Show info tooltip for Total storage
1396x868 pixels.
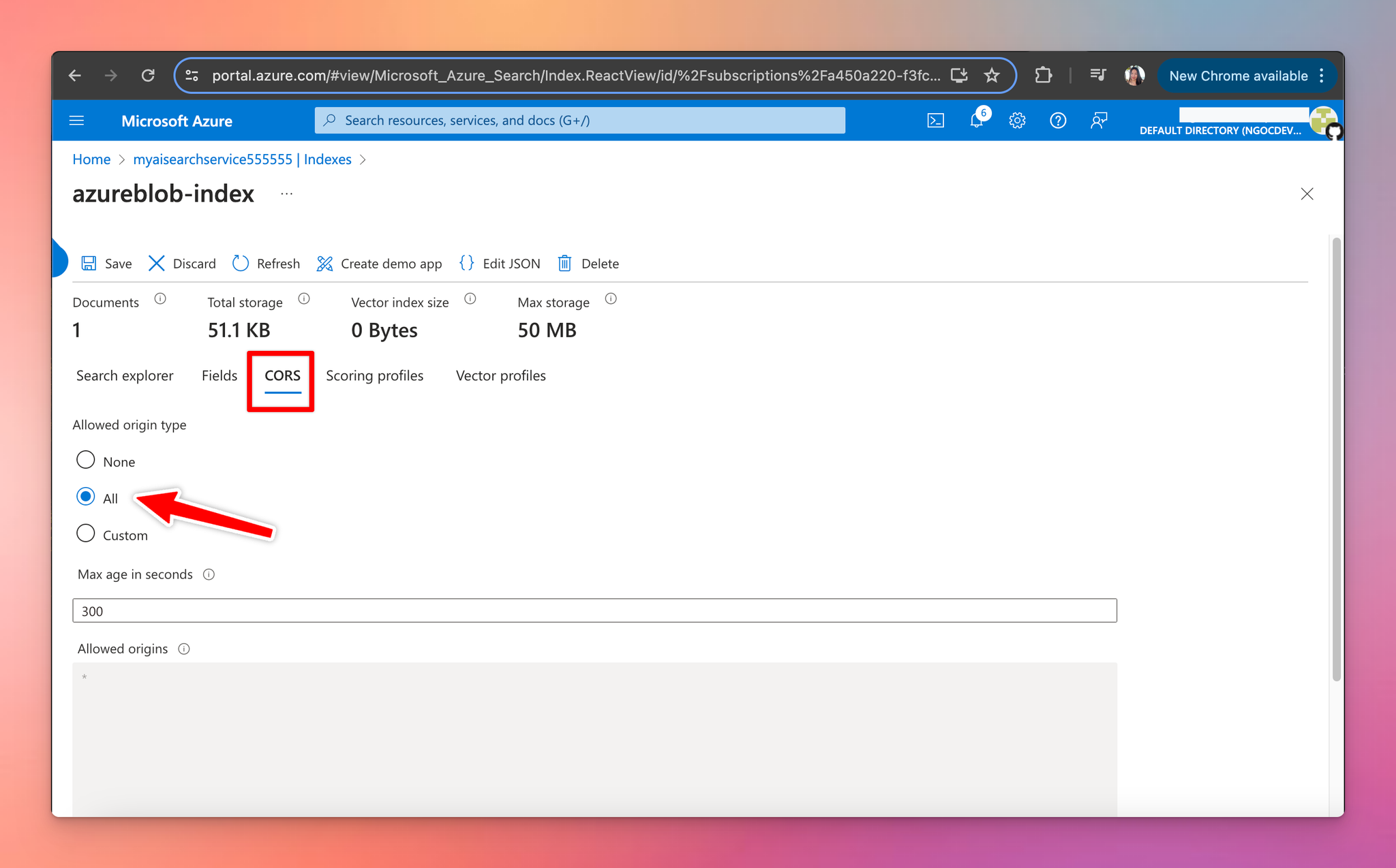[x=304, y=298]
